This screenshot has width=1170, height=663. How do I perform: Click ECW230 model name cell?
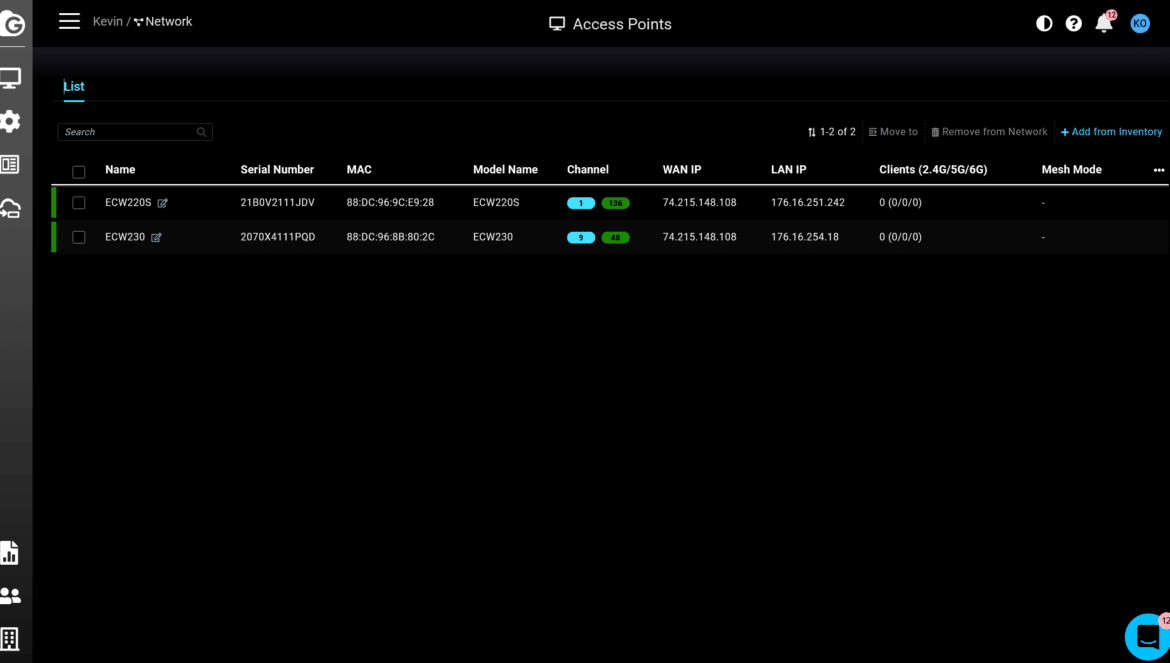[x=492, y=237]
